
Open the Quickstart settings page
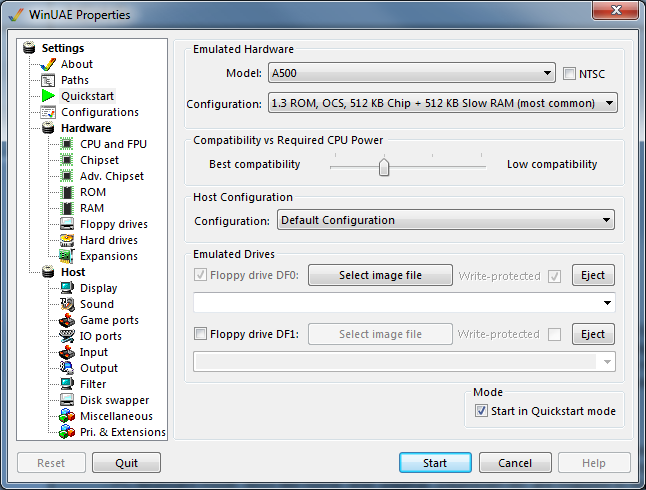pyautogui.click(x=87, y=96)
